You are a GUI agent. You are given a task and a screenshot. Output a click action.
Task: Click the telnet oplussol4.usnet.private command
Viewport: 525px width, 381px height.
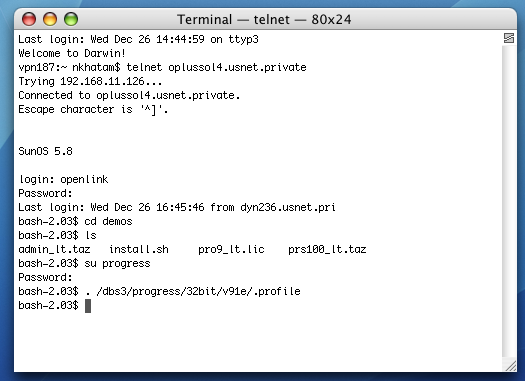click(x=216, y=67)
